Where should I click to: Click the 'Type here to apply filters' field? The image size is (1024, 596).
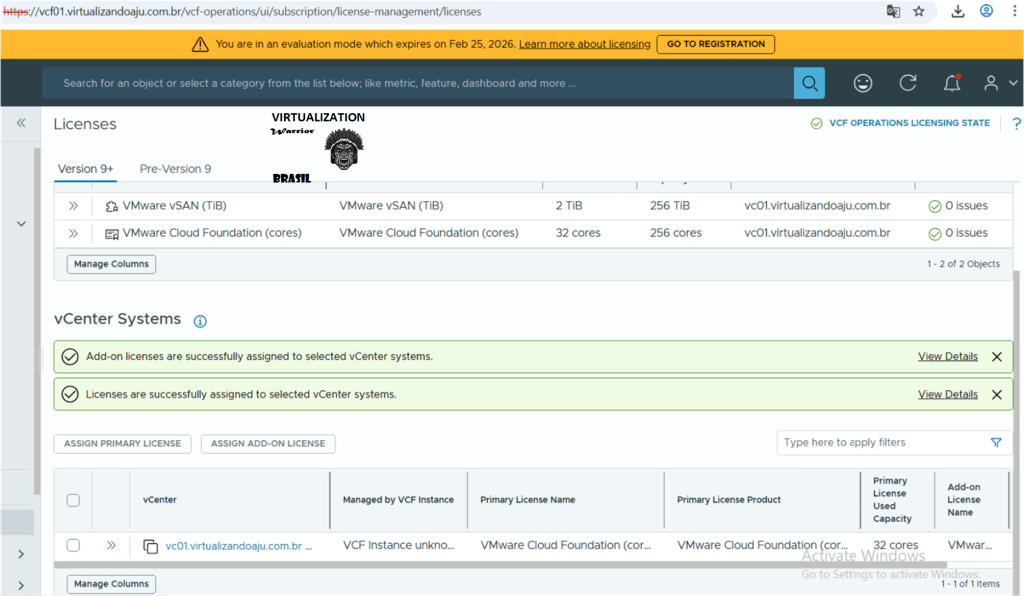tap(880, 442)
